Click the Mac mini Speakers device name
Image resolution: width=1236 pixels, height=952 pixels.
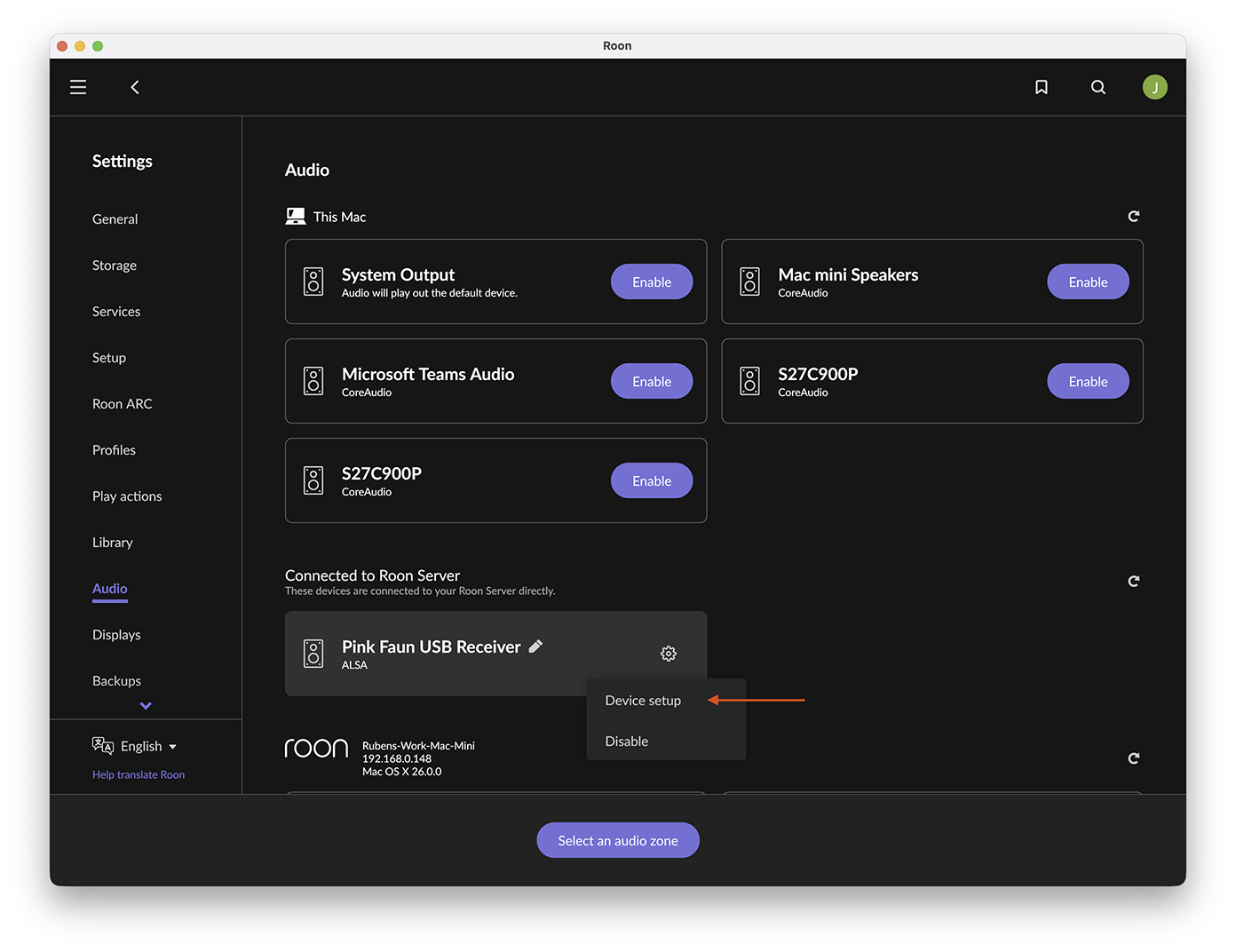848,274
